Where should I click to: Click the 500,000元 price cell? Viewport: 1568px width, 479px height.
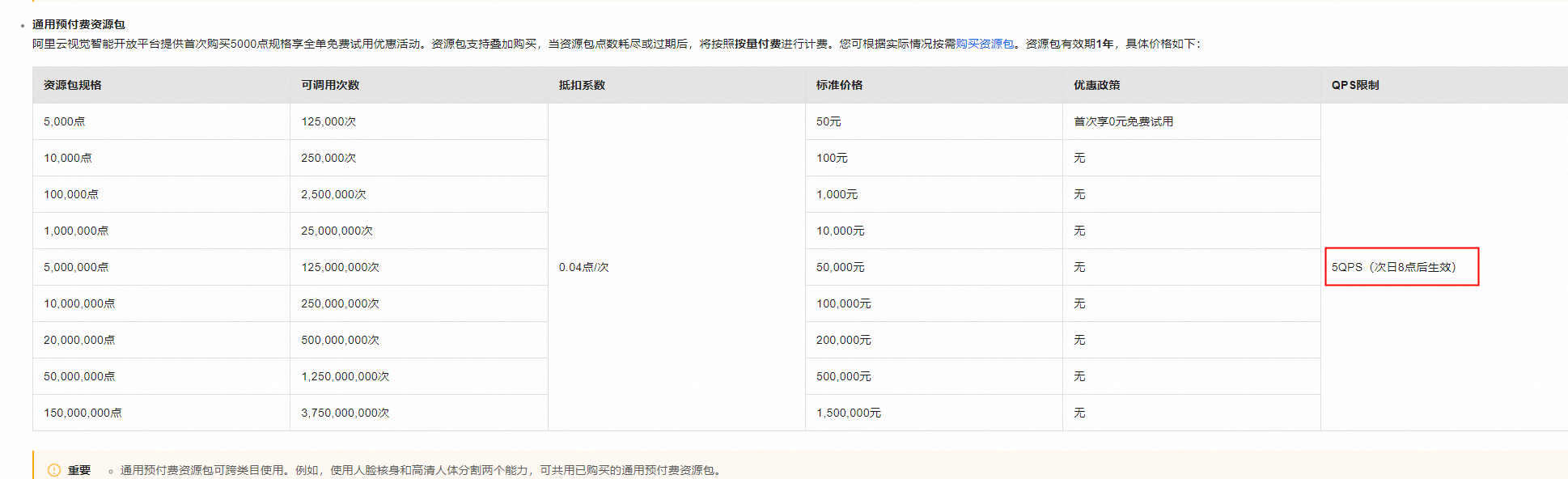pos(934,376)
